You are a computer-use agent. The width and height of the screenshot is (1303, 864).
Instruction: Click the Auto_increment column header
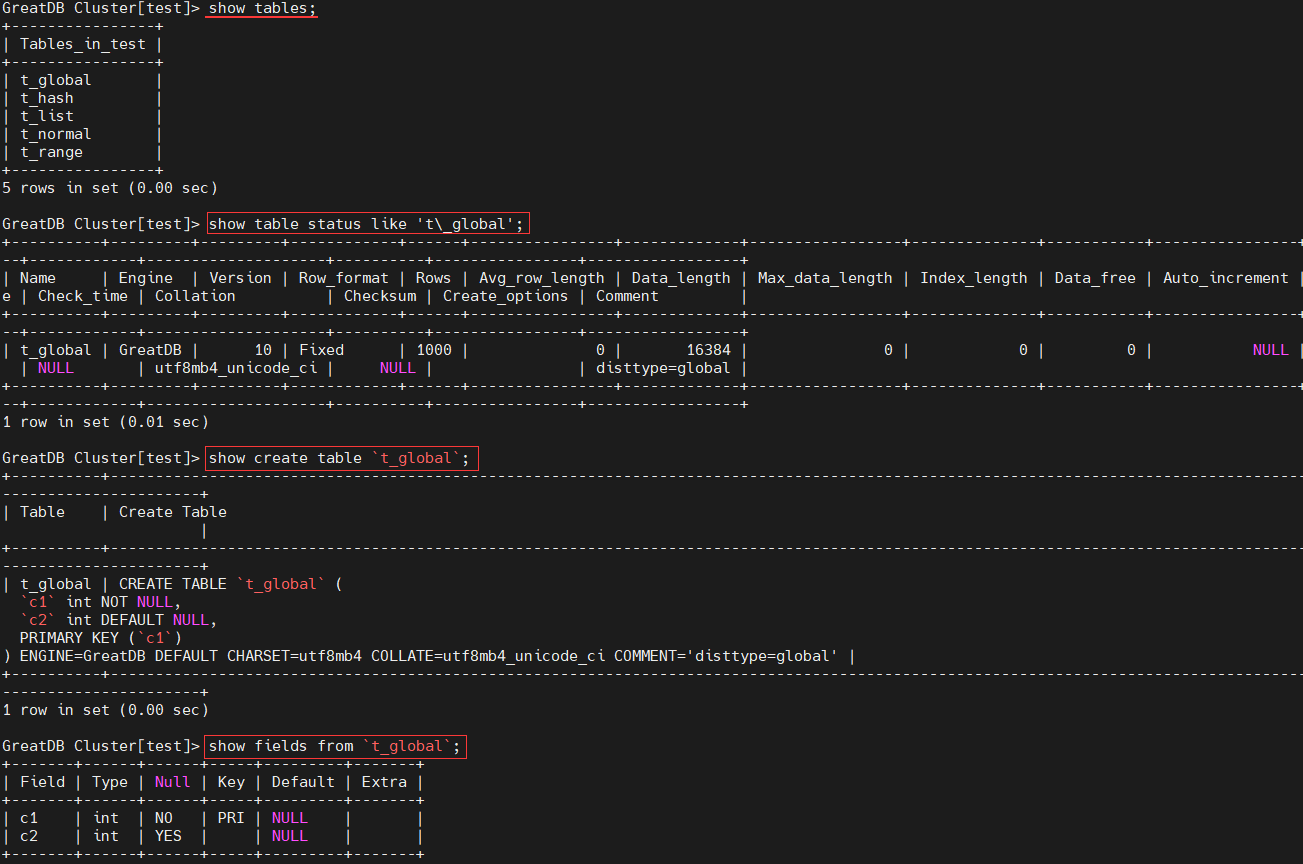pos(1226,278)
